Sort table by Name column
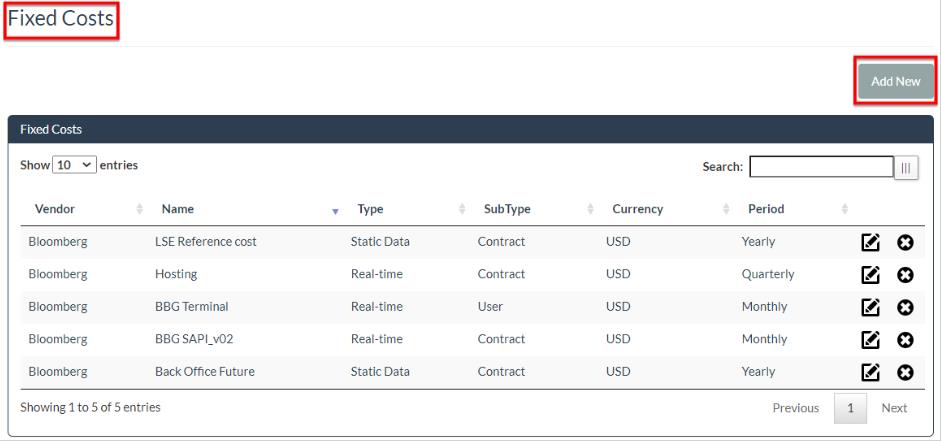 (x=178, y=209)
